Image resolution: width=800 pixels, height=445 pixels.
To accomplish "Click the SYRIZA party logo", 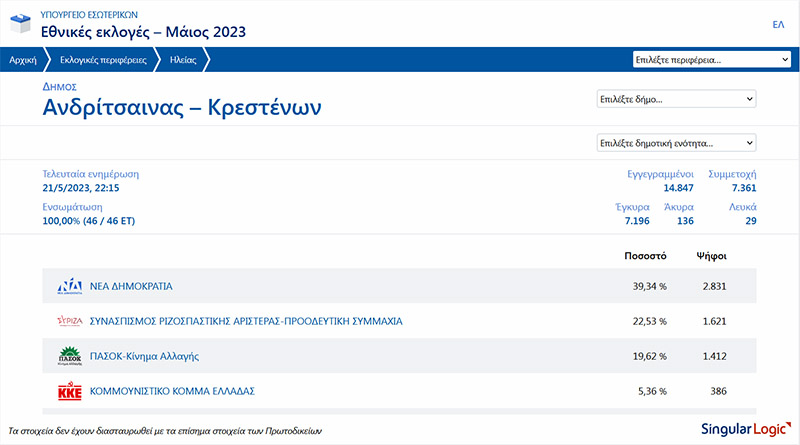I will tap(70, 322).
